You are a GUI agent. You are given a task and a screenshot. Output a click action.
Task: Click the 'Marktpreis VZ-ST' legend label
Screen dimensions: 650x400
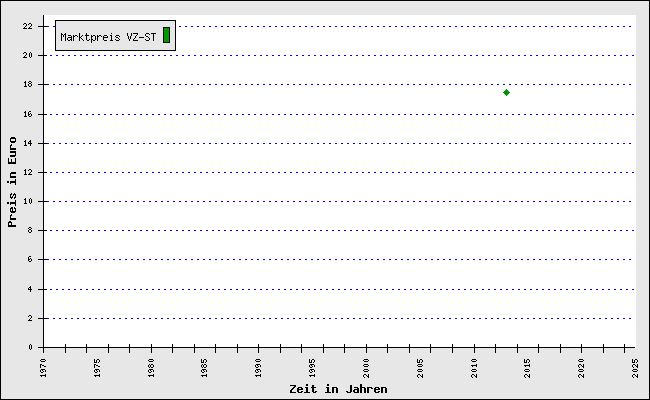[x=108, y=37]
